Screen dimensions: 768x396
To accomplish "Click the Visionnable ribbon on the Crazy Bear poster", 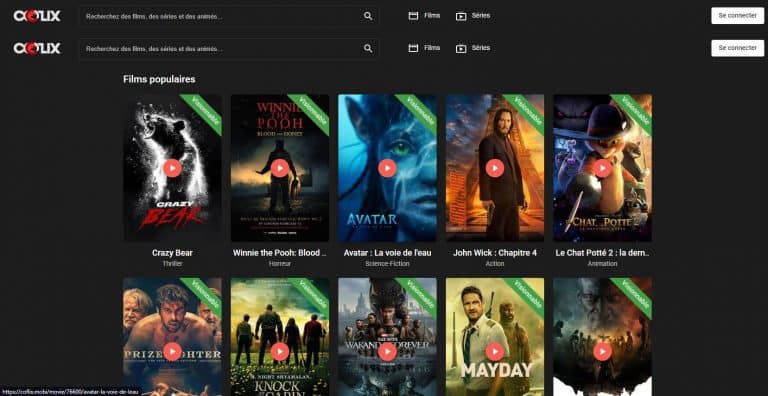I will (x=204, y=112).
